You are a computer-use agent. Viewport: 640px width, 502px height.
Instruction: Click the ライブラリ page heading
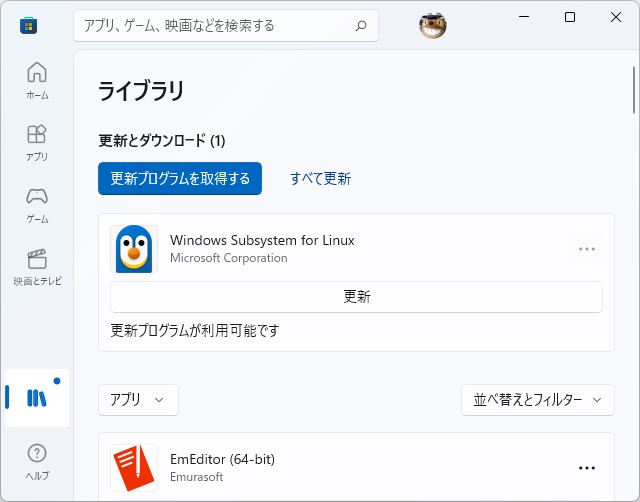(141, 90)
